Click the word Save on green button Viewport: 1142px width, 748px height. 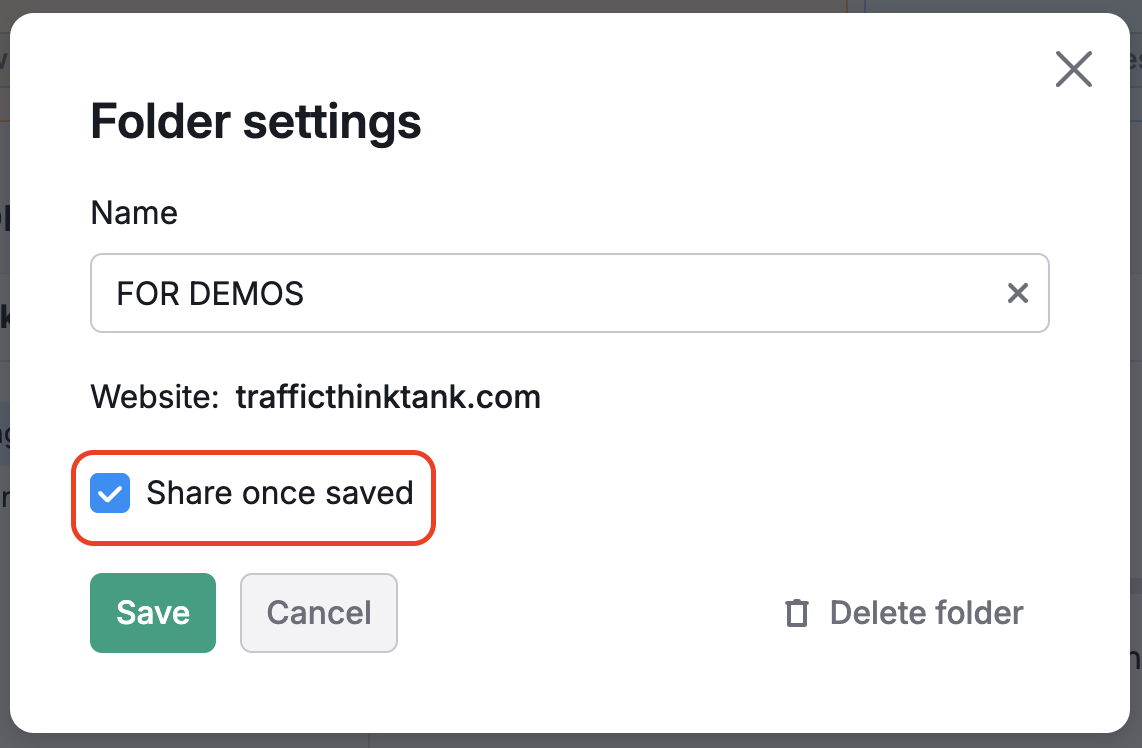(x=153, y=613)
